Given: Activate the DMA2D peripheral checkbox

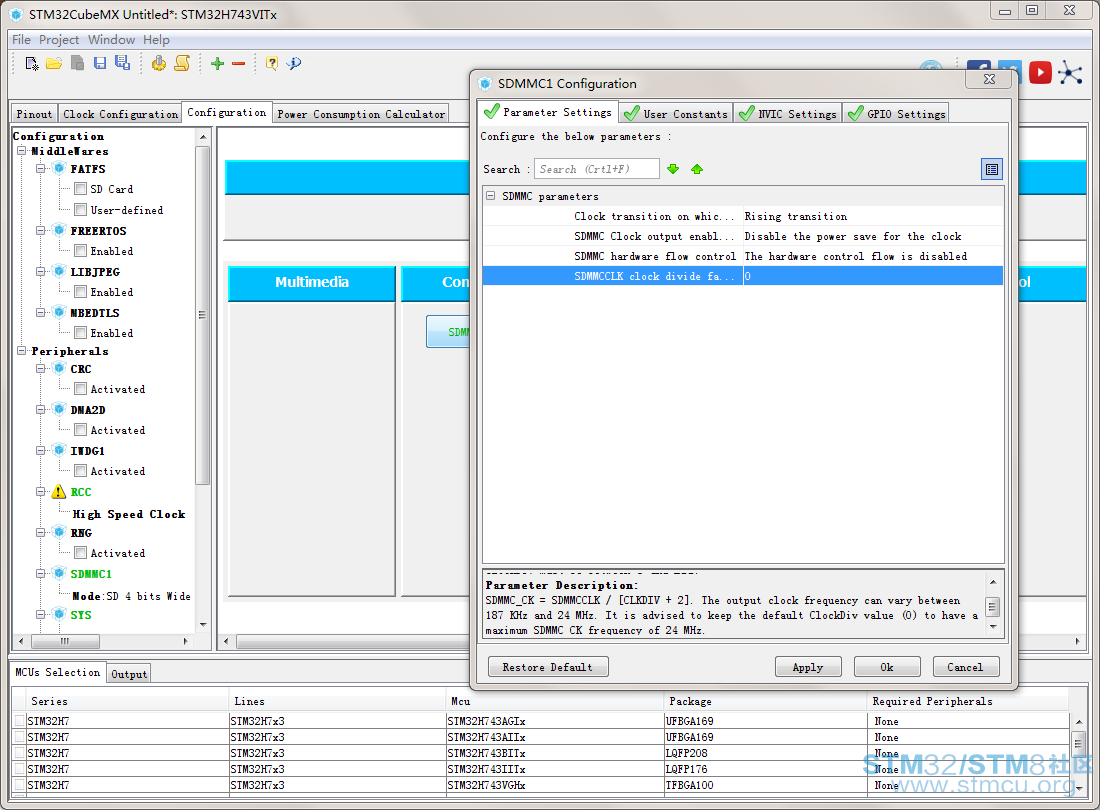Looking at the screenshot, I should pos(81,430).
